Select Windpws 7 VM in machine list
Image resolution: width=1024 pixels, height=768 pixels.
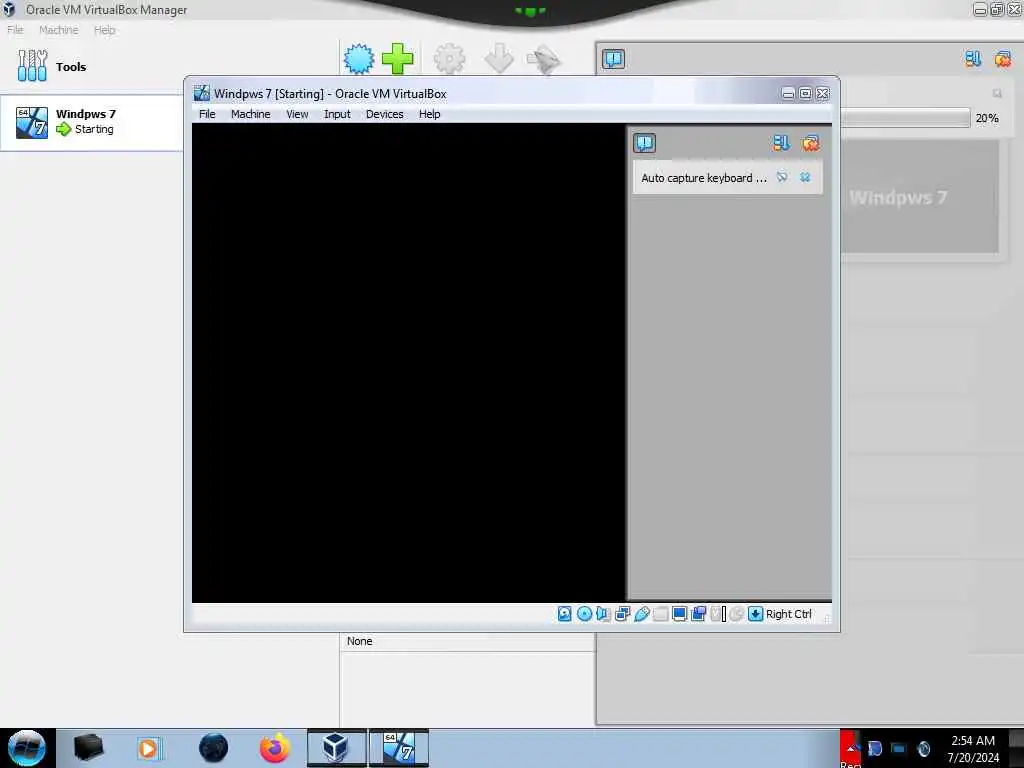[92, 123]
